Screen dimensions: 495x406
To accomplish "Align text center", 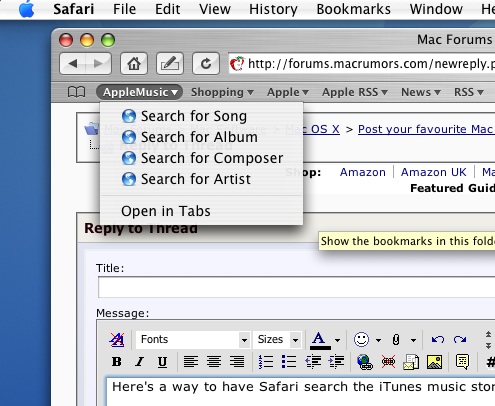I will [214, 362].
